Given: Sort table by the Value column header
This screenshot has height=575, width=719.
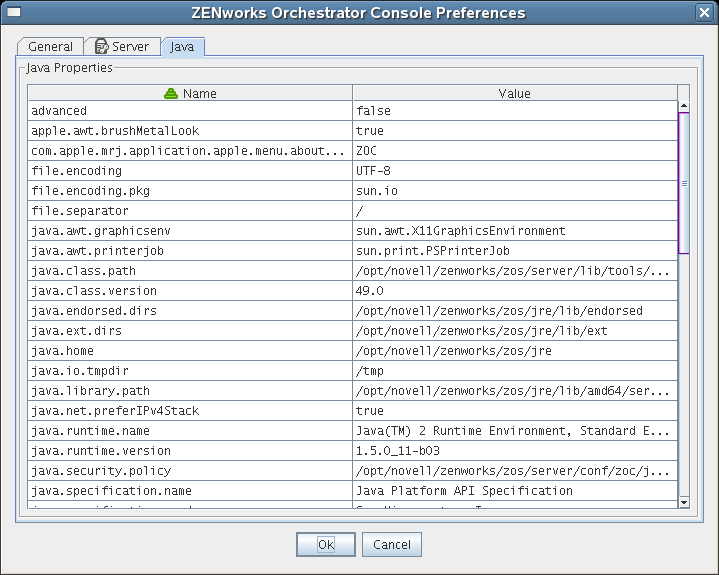Looking at the screenshot, I should (x=514, y=93).
